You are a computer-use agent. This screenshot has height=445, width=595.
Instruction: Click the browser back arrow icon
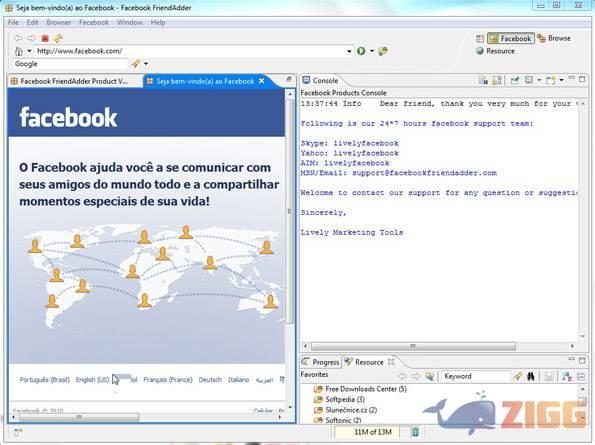coord(18,38)
